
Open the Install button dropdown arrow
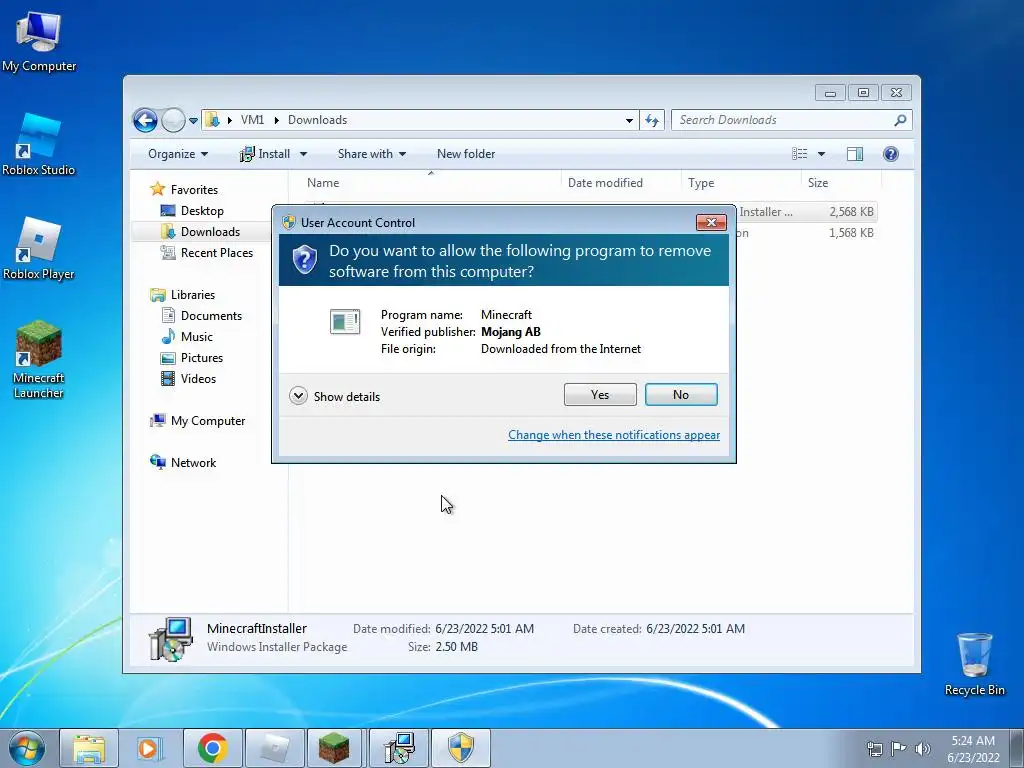[x=303, y=154]
